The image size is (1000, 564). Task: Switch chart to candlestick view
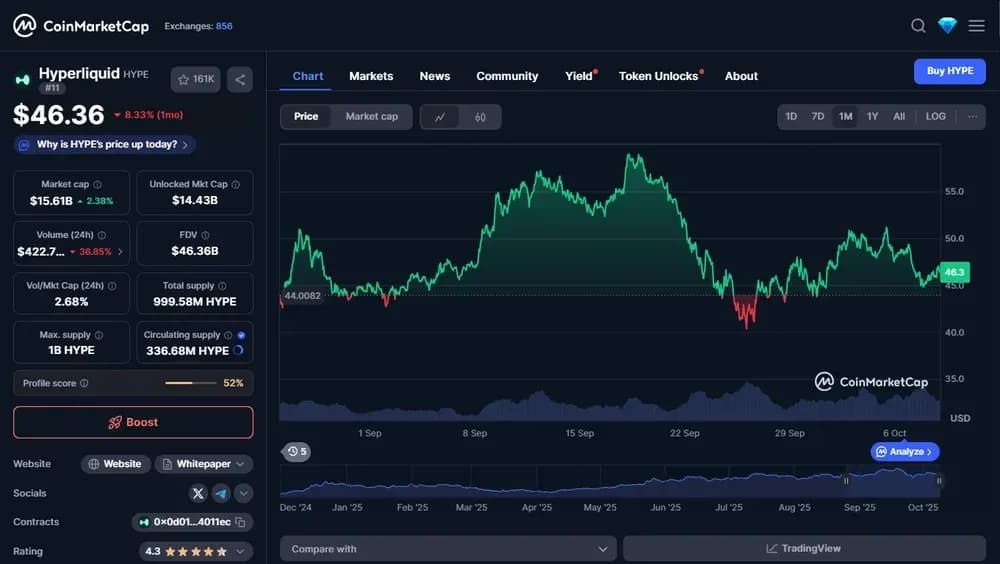(x=480, y=117)
